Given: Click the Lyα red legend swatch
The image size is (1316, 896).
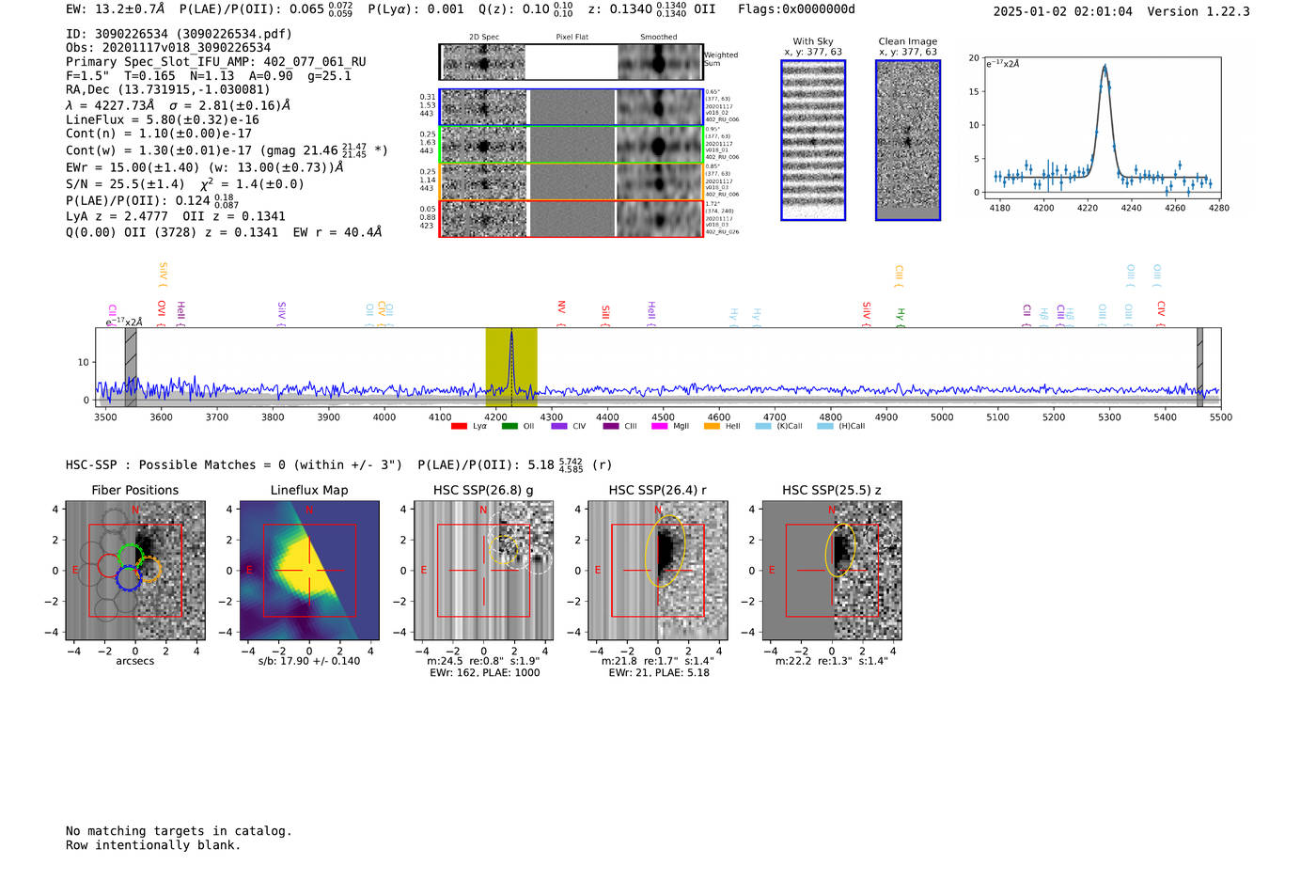Looking at the screenshot, I should click(459, 427).
